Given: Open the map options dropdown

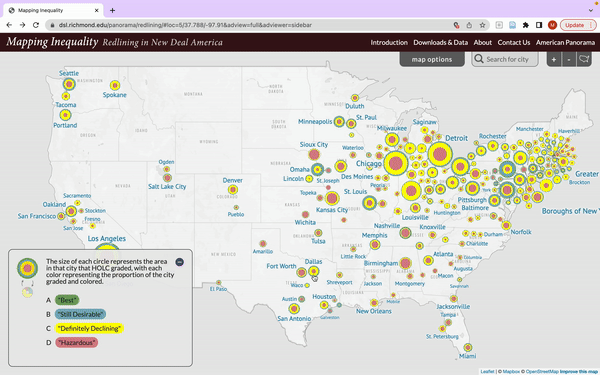Looking at the screenshot, I should [x=432, y=59].
